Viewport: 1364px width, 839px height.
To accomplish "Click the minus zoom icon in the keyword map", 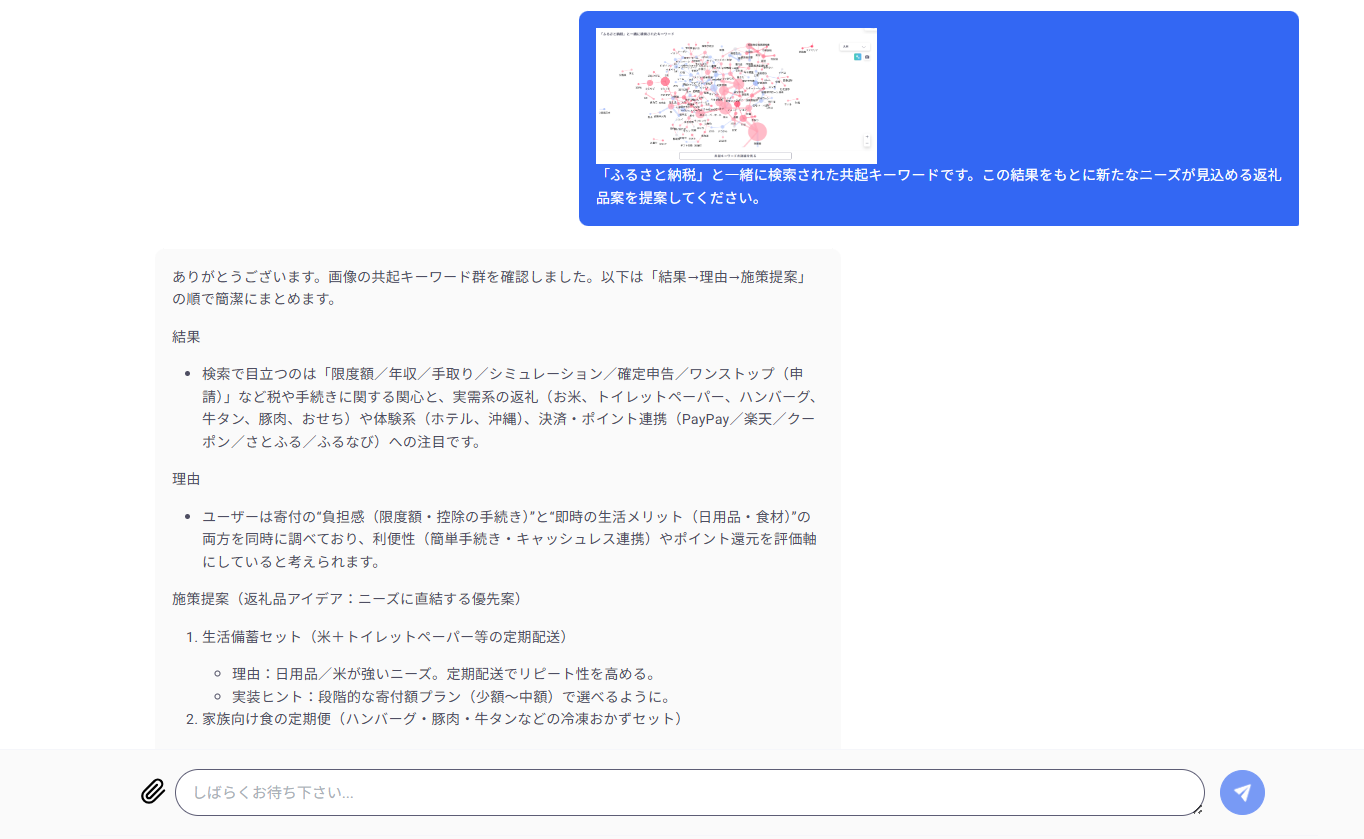I will 867,143.
